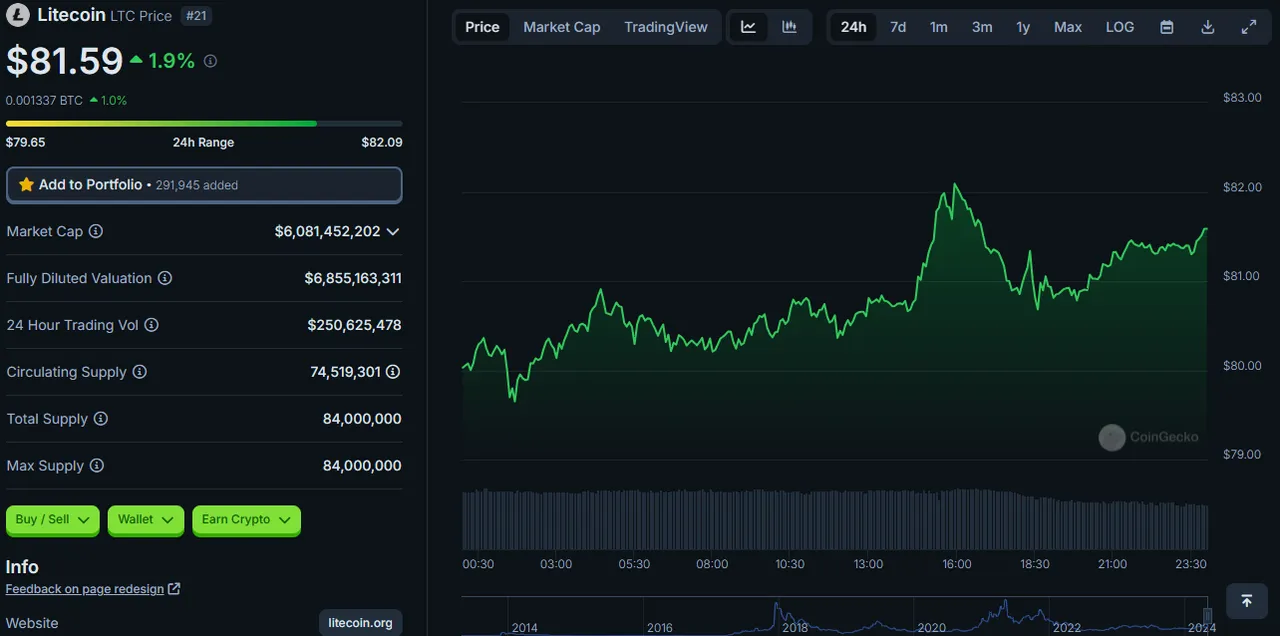Open price change info icon beside 1.9%

(x=210, y=61)
